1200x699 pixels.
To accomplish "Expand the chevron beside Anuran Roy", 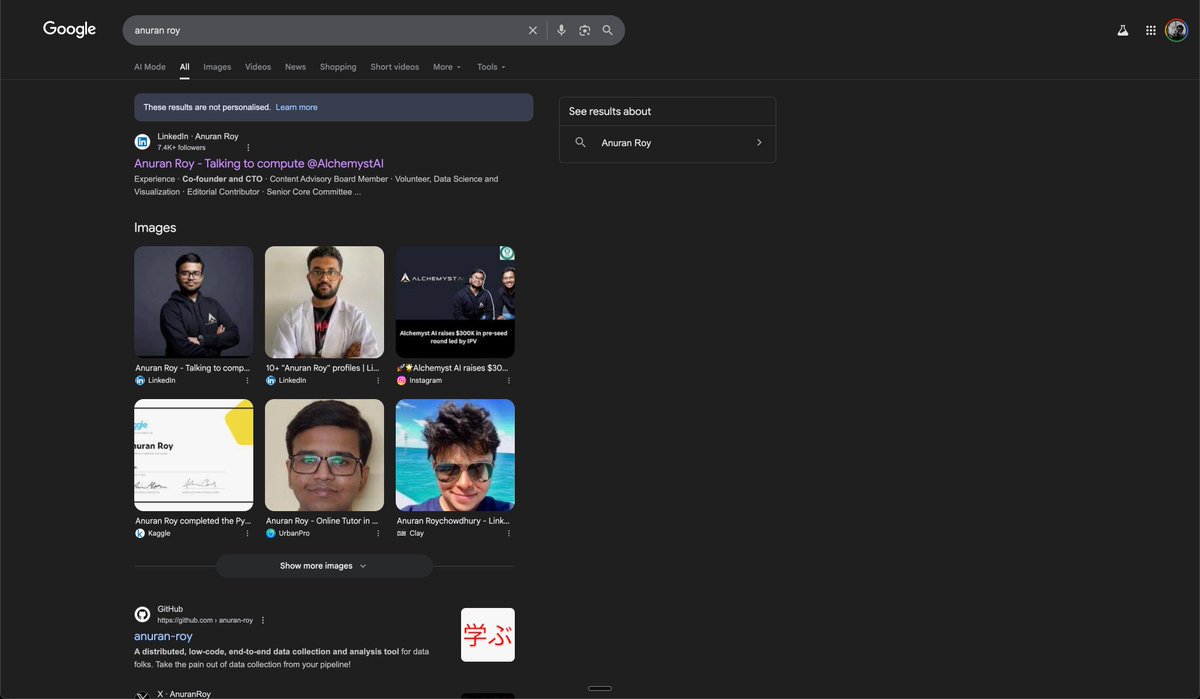I will 759,143.
